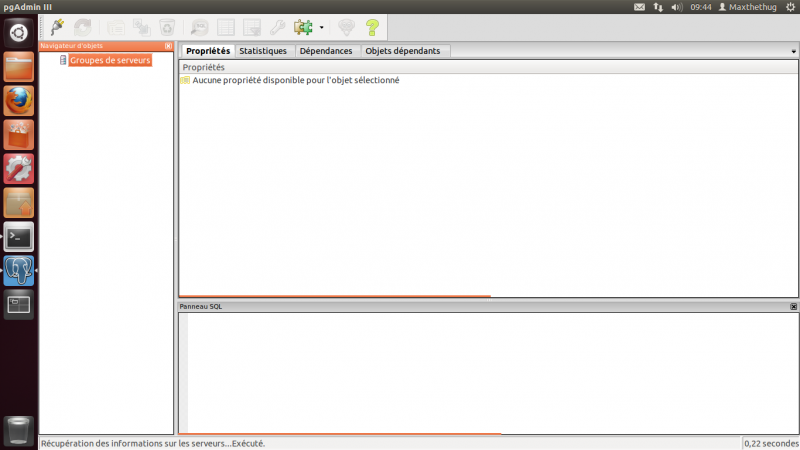Click the drop object trash icon
Image resolution: width=800 pixels, height=450 pixels.
pos(168,27)
